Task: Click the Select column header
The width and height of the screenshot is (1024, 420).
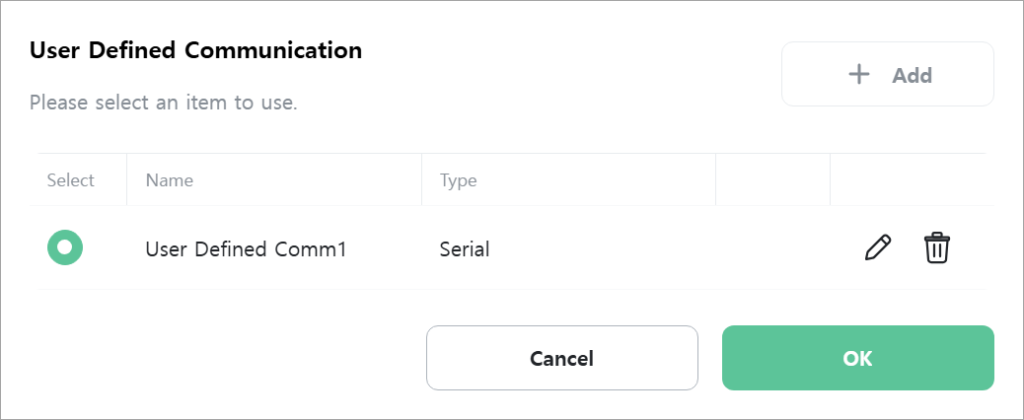Action: [x=71, y=180]
